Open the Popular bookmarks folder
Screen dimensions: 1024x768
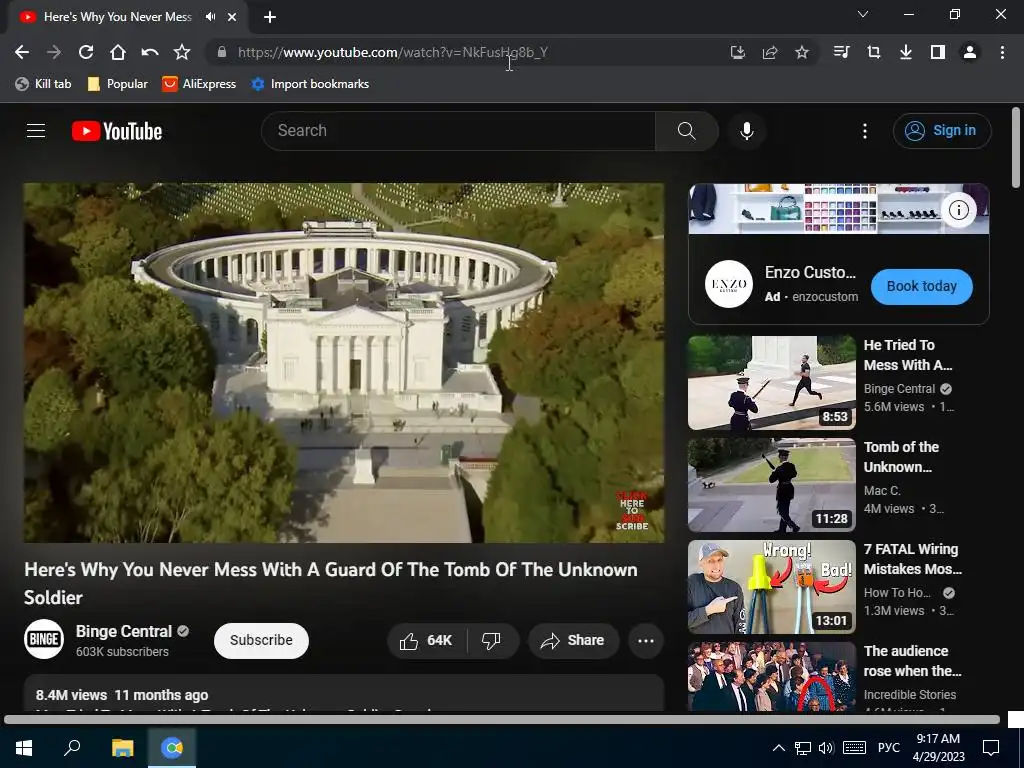point(118,84)
